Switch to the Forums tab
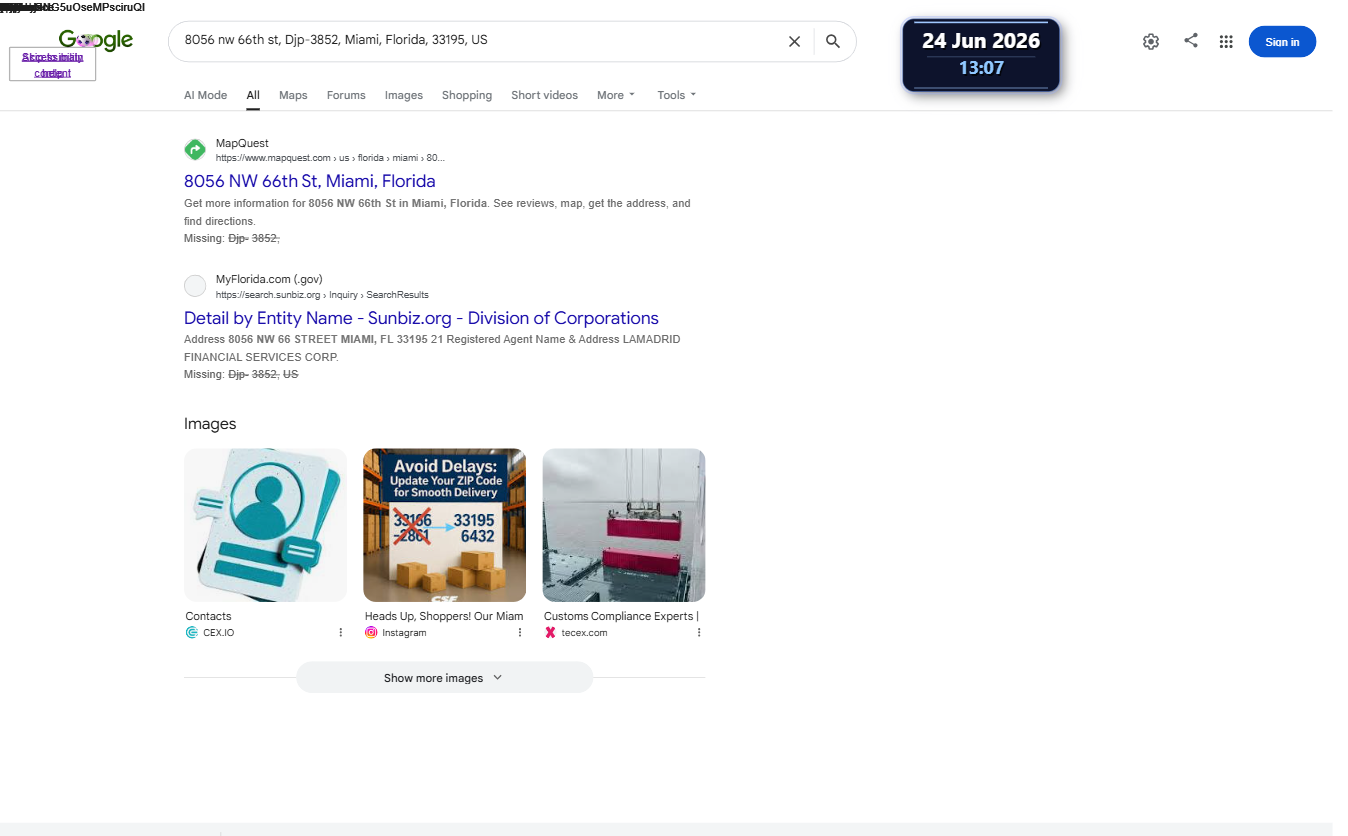 click(x=346, y=95)
